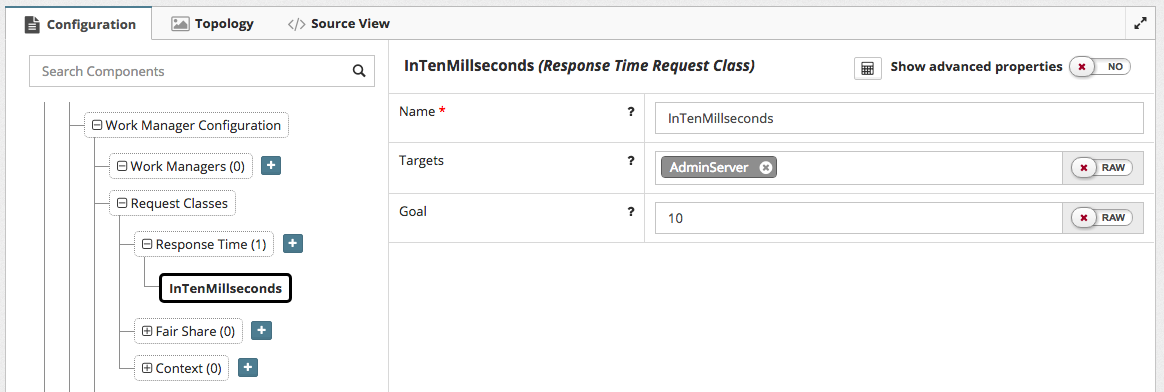Expand the Fair Share (0) node
Viewport: 1164px width, 392px height.
click(x=146, y=331)
